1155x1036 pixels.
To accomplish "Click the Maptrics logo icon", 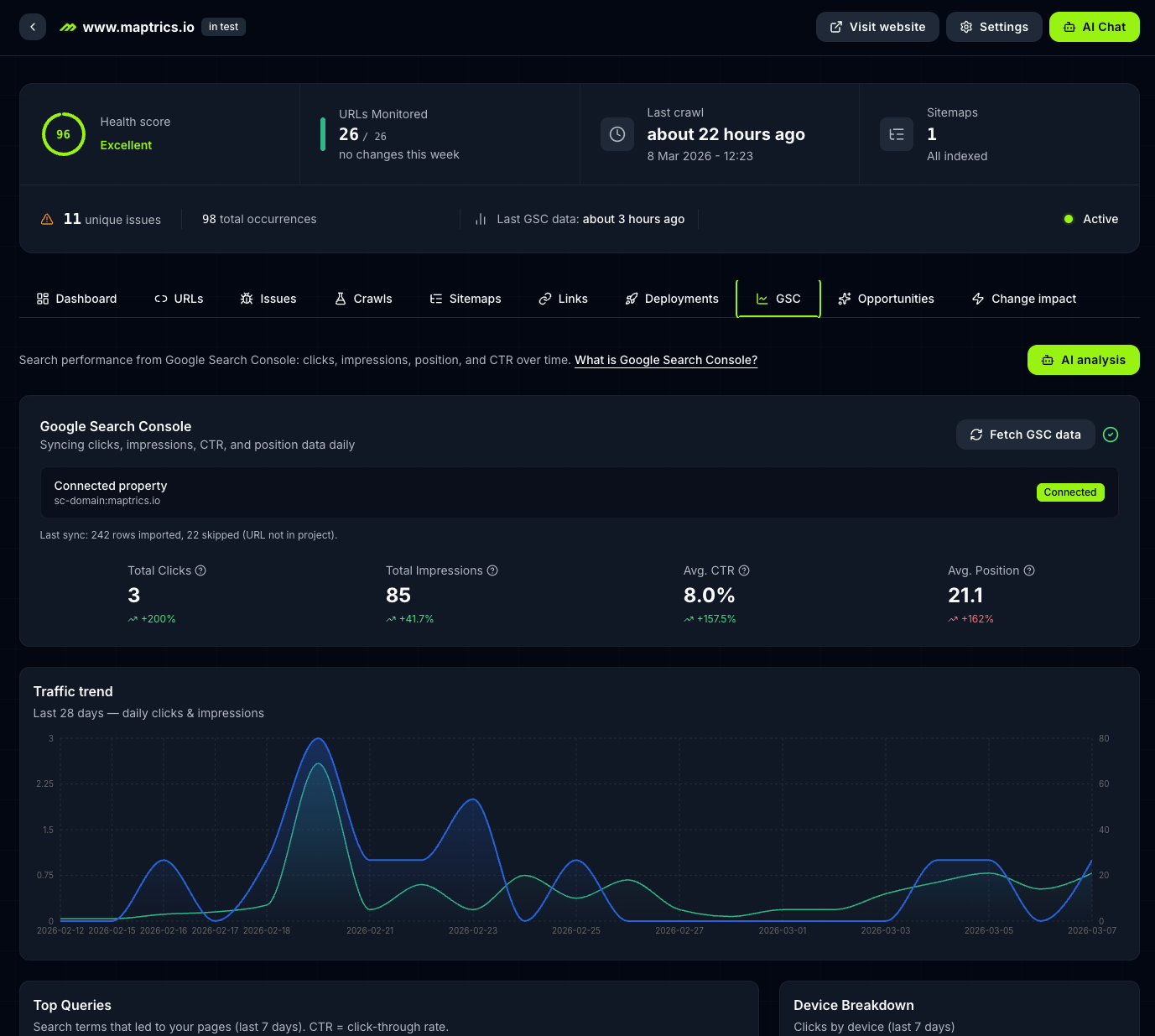I will tap(68, 27).
